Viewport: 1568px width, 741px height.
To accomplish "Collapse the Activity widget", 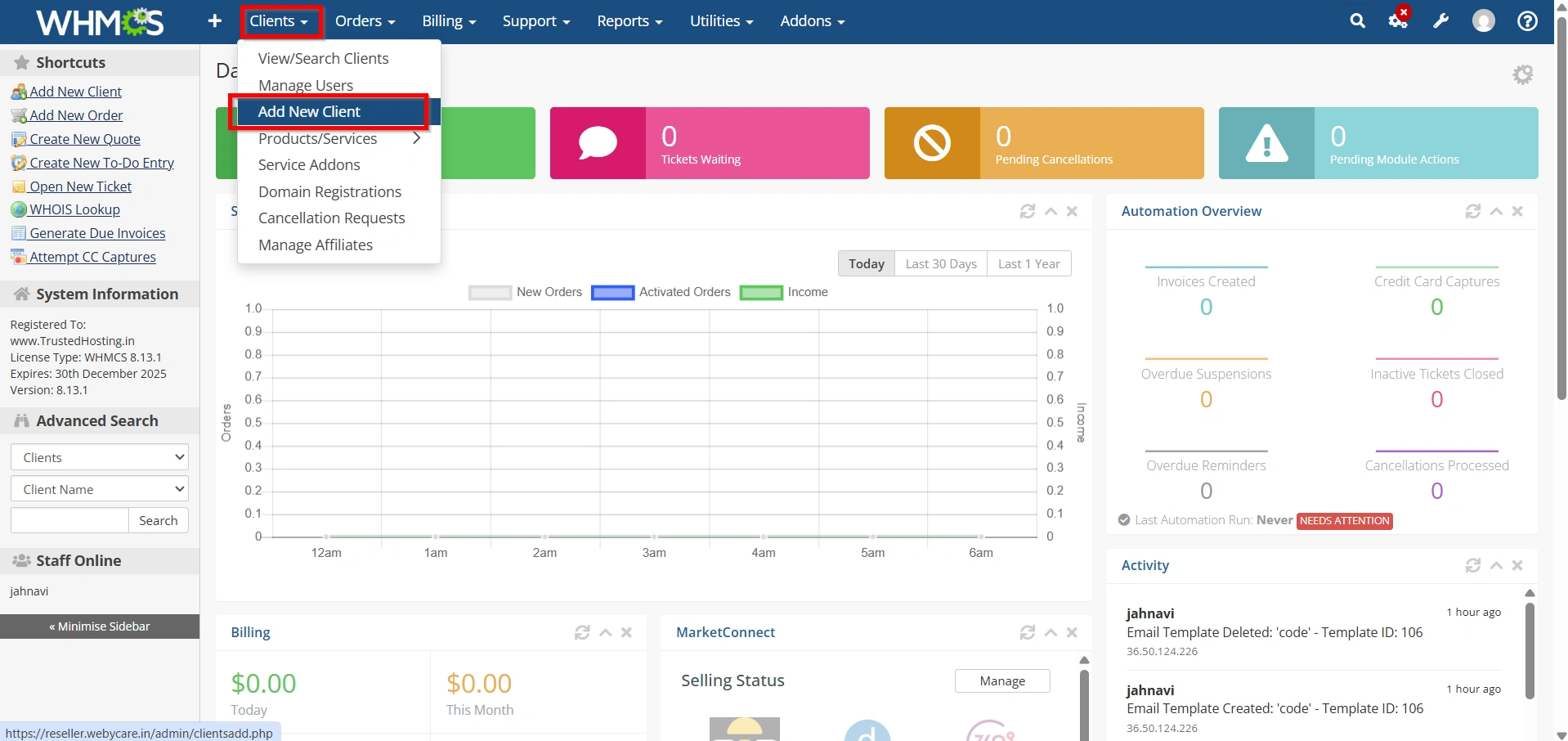I will 1496,565.
